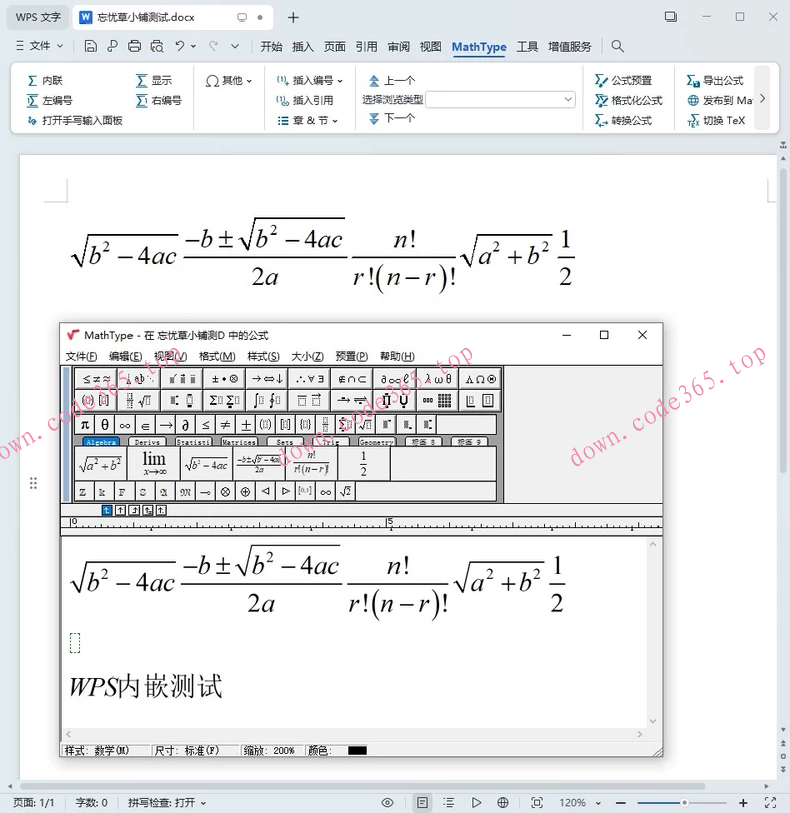Switch to the 引用 ribbon tab
This screenshot has height=813, width=790.
pos(366,47)
